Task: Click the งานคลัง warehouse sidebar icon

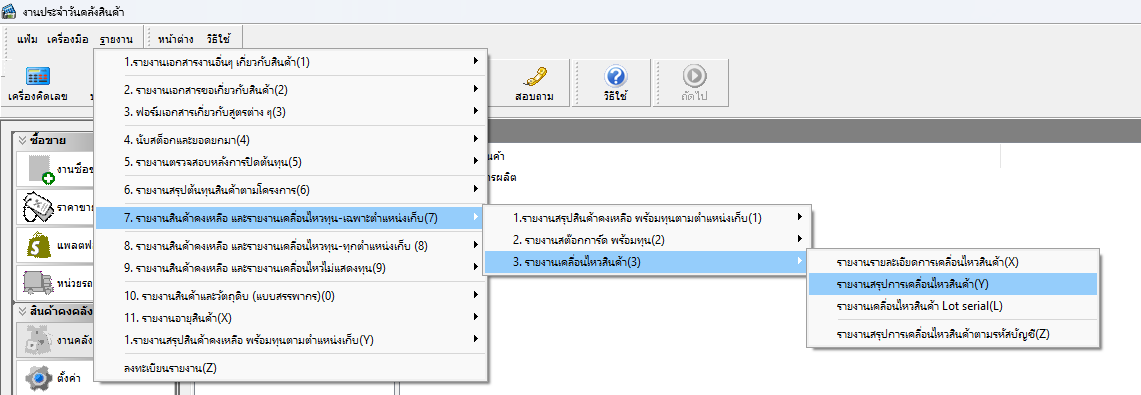Action: [39, 340]
